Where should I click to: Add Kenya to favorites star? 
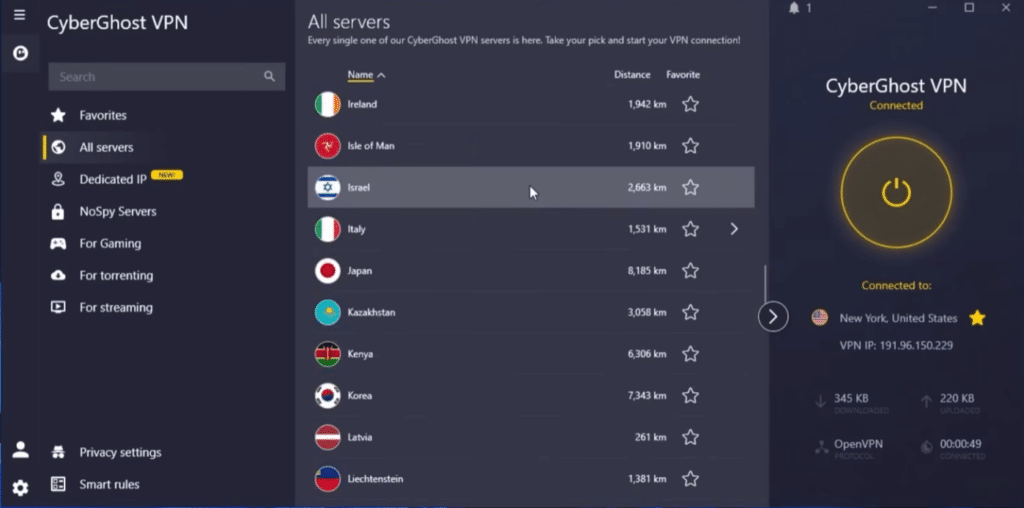click(690, 355)
